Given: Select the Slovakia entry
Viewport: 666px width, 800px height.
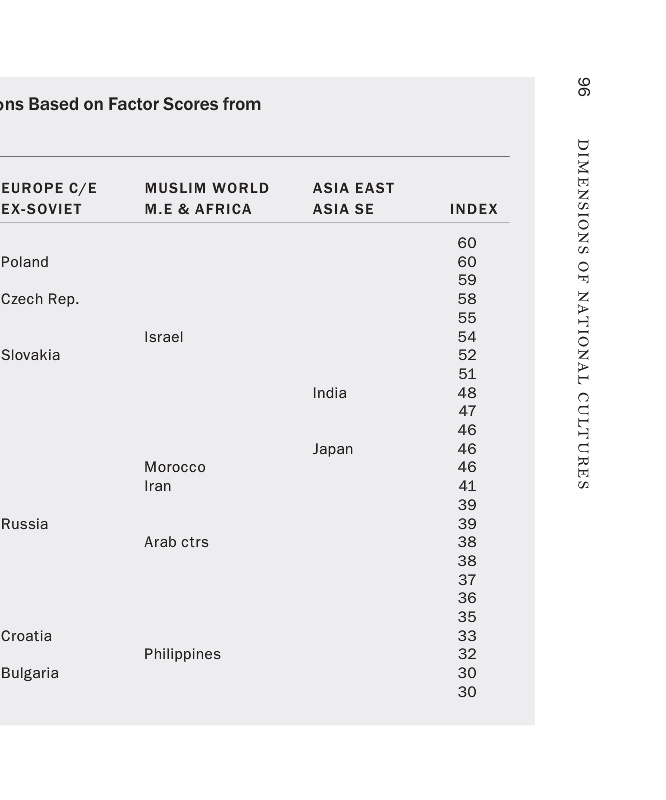Looking at the screenshot, I should click(31, 355).
